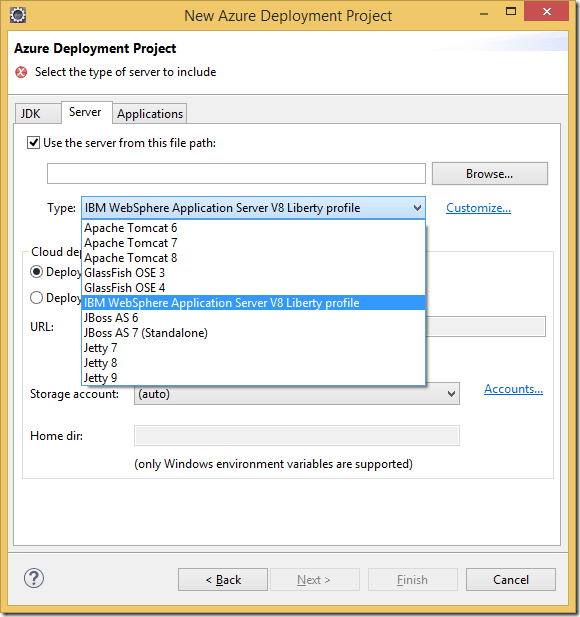Click the red error icon beside the message
The height and width of the screenshot is (617, 580).
[x=21, y=72]
